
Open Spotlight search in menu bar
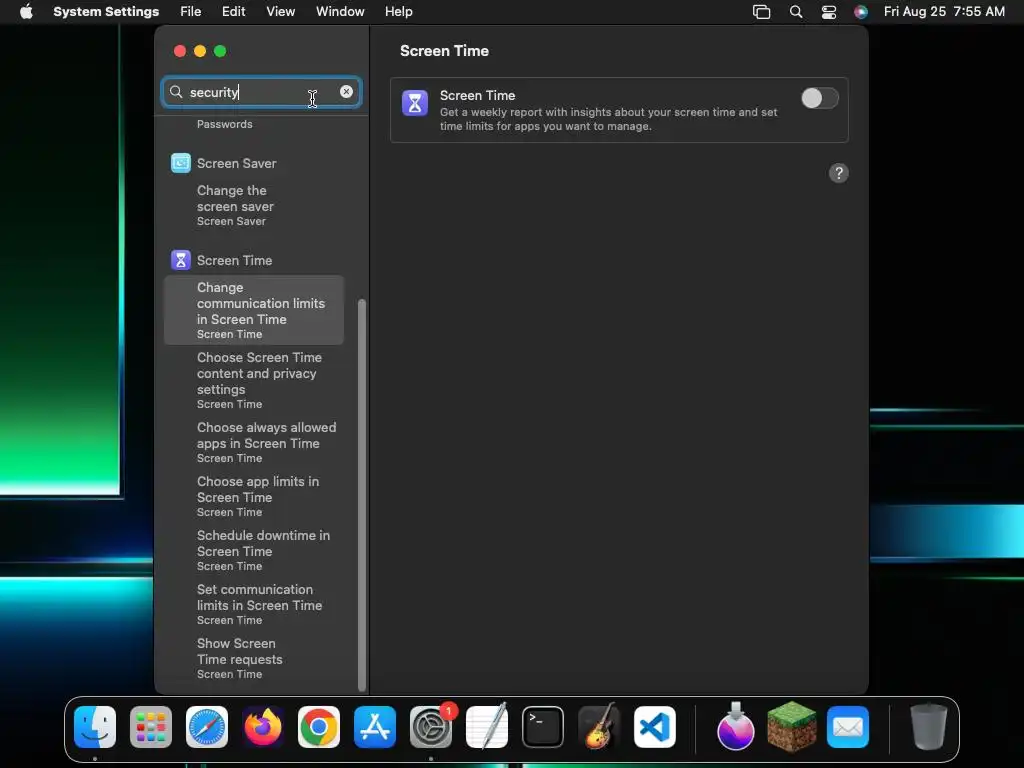coord(795,12)
